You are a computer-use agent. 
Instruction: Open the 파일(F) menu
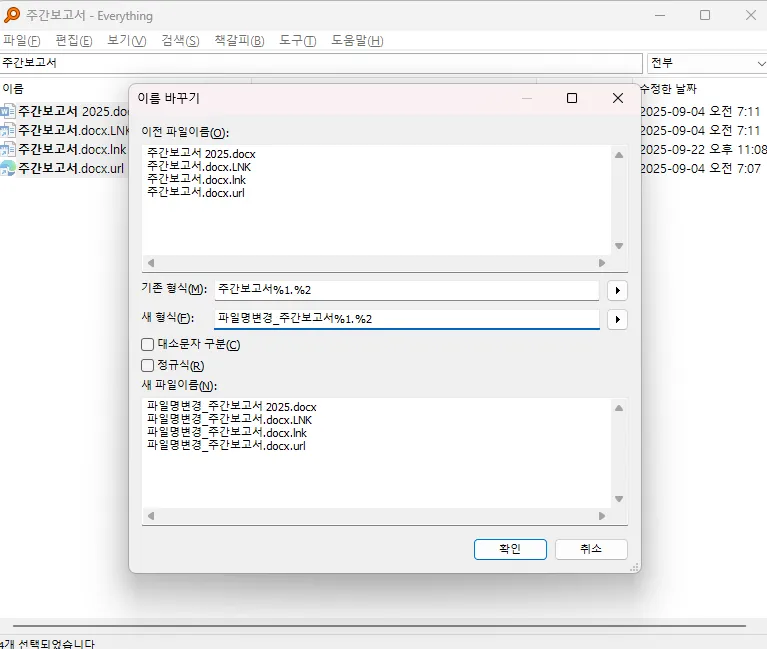22,41
